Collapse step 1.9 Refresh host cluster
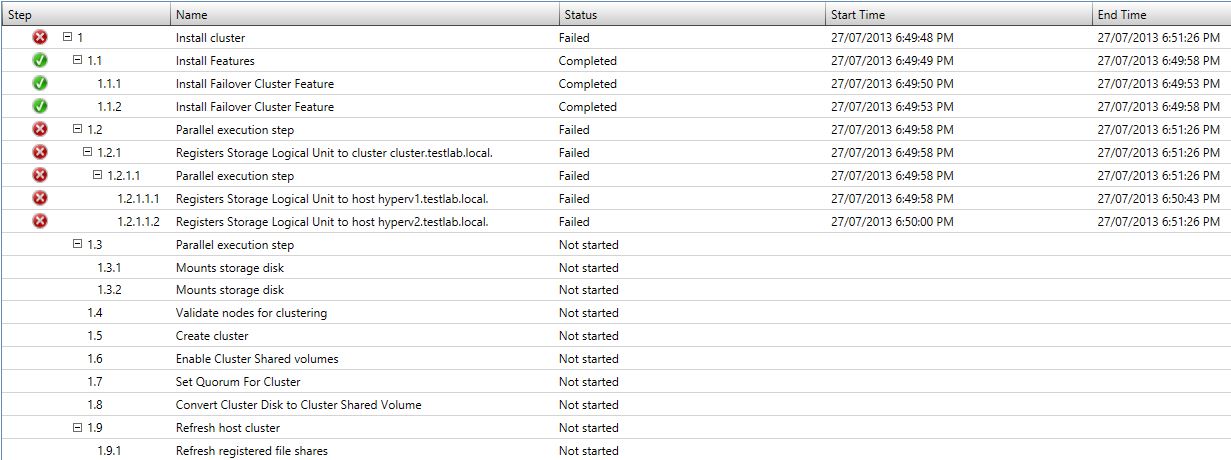 [x=78, y=428]
